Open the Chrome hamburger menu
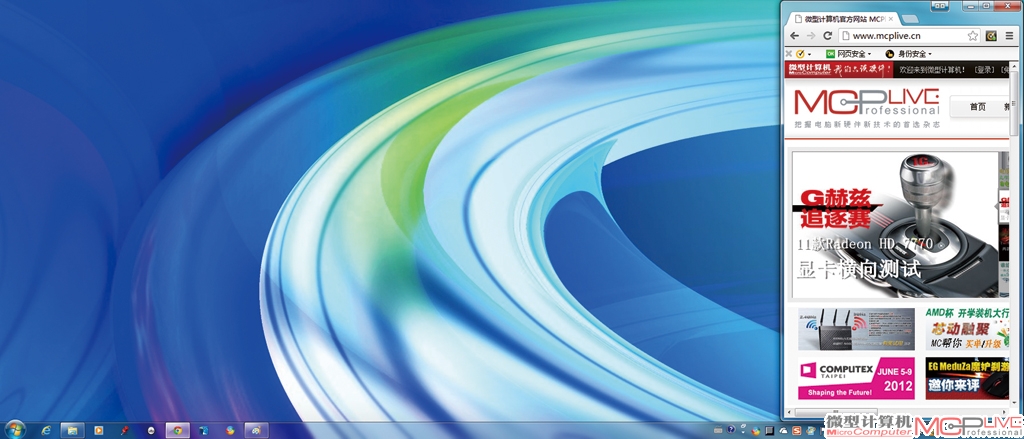 [x=1010, y=36]
